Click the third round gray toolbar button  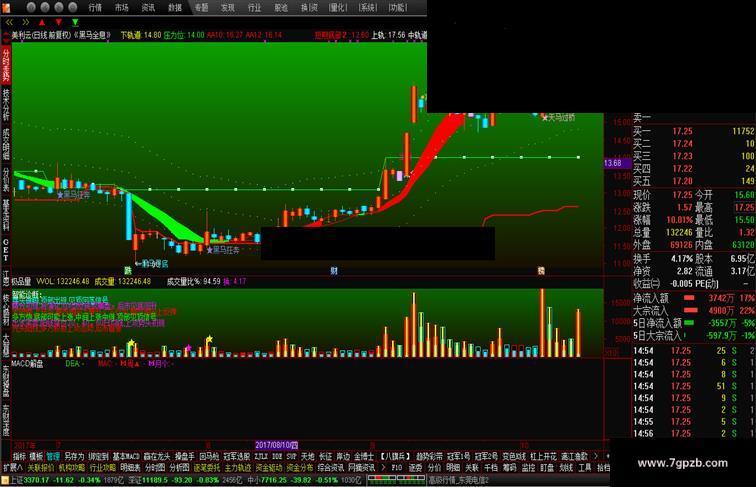59,7
